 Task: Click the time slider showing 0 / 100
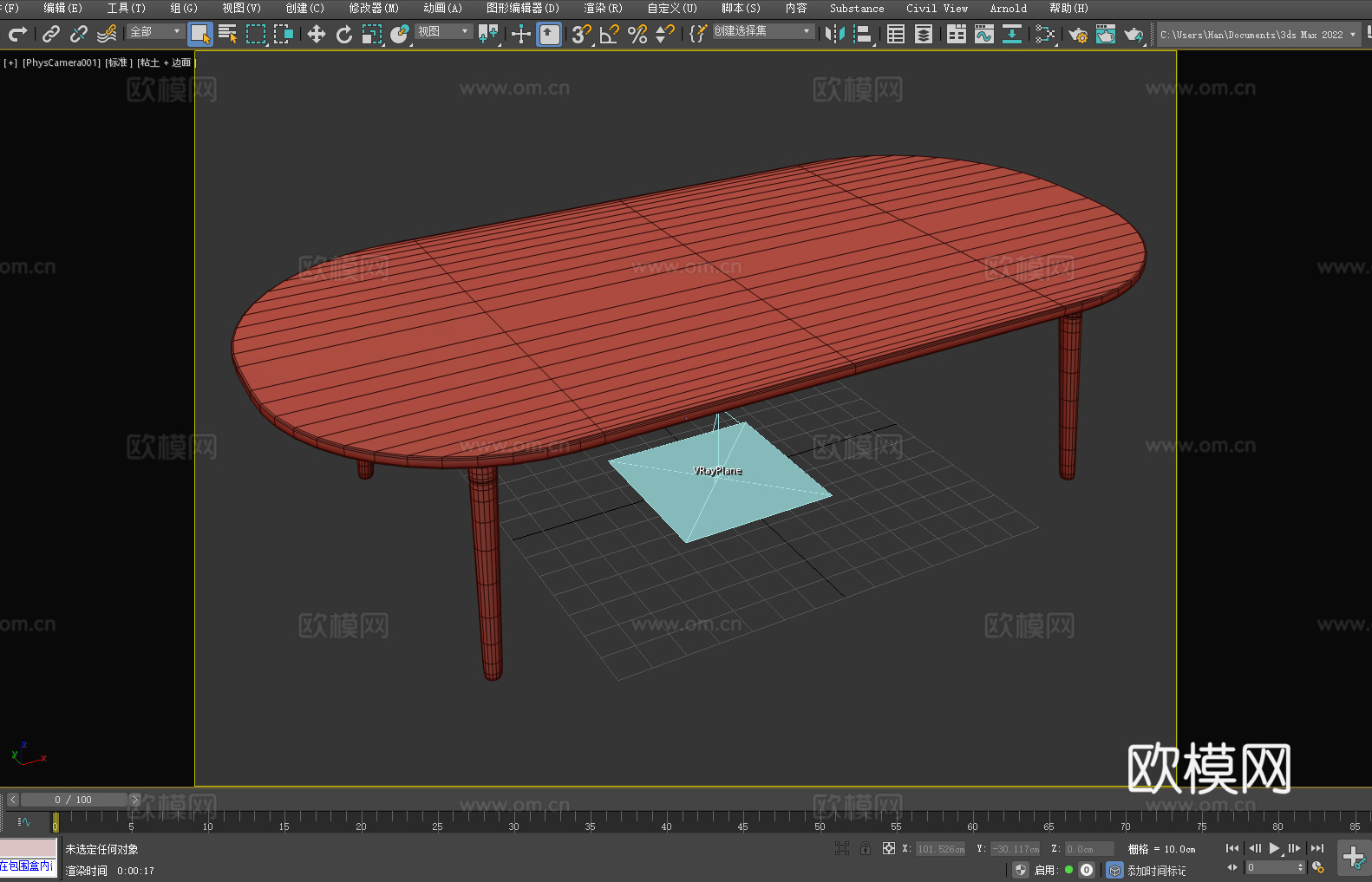coord(74,800)
